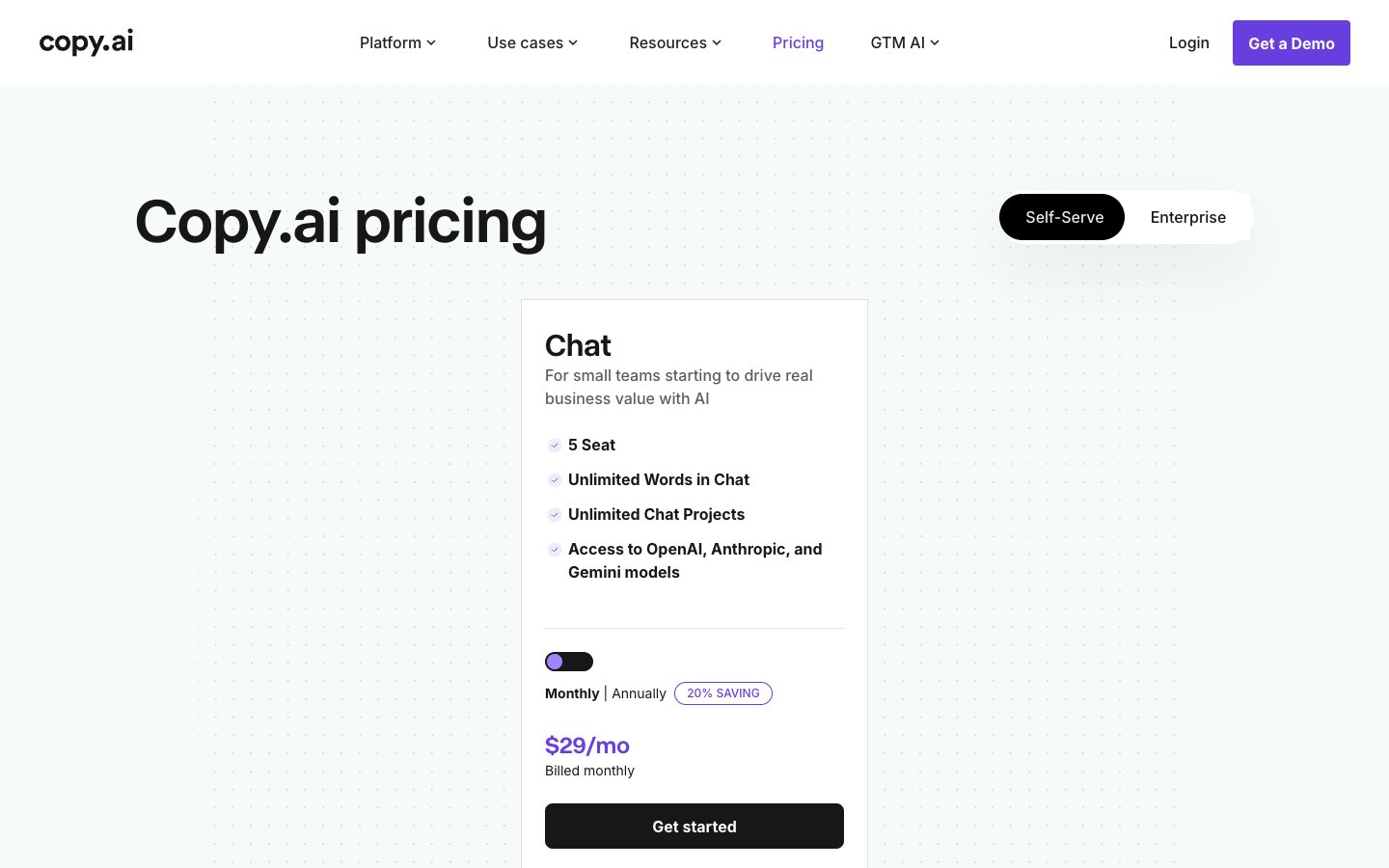Click checkmark icon next to Access to OpenAI

(555, 550)
